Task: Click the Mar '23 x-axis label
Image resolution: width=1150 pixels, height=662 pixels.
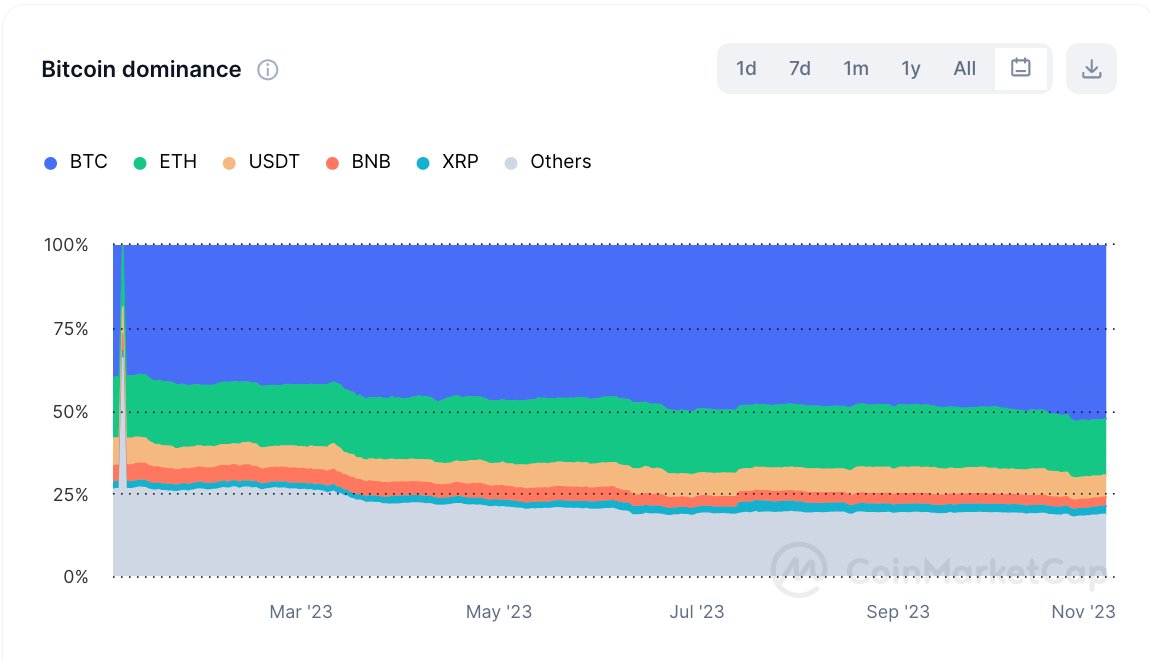Action: point(301,611)
